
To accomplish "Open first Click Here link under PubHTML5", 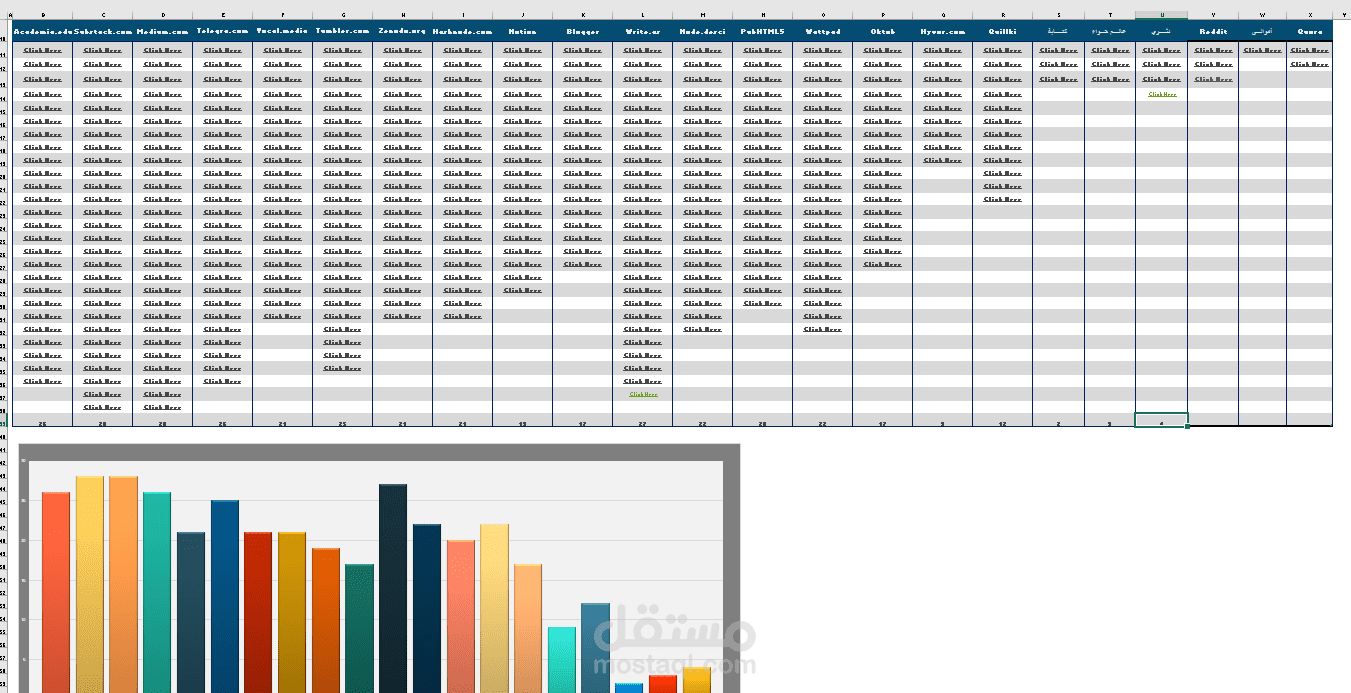I will click(x=763, y=50).
